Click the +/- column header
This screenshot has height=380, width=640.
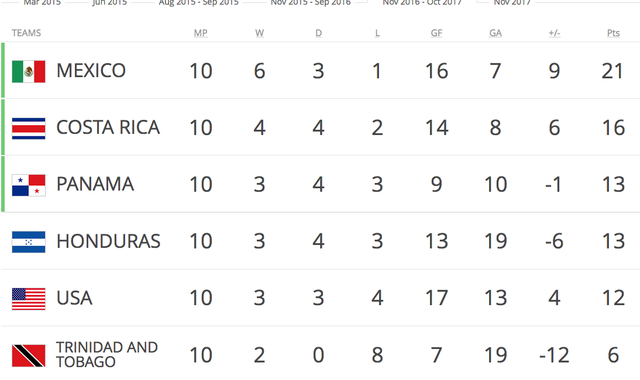(554, 33)
